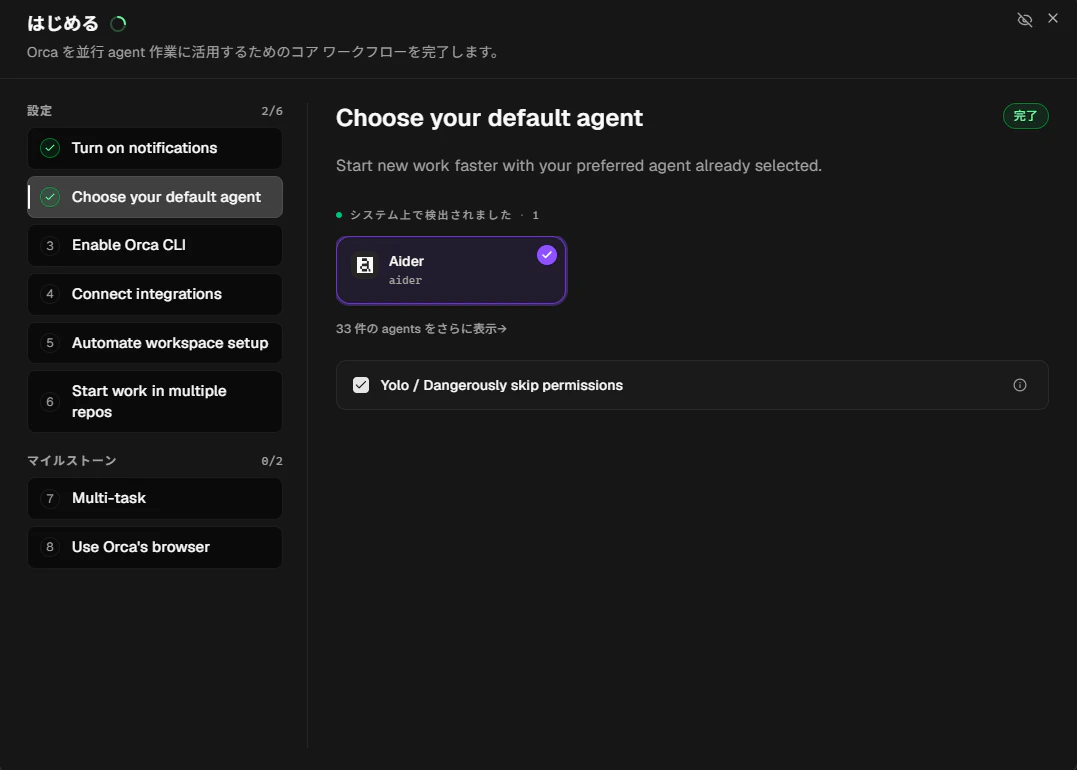This screenshot has height=770, width=1077.
Task: Click the 0/2 milestone count
Action: [271, 461]
